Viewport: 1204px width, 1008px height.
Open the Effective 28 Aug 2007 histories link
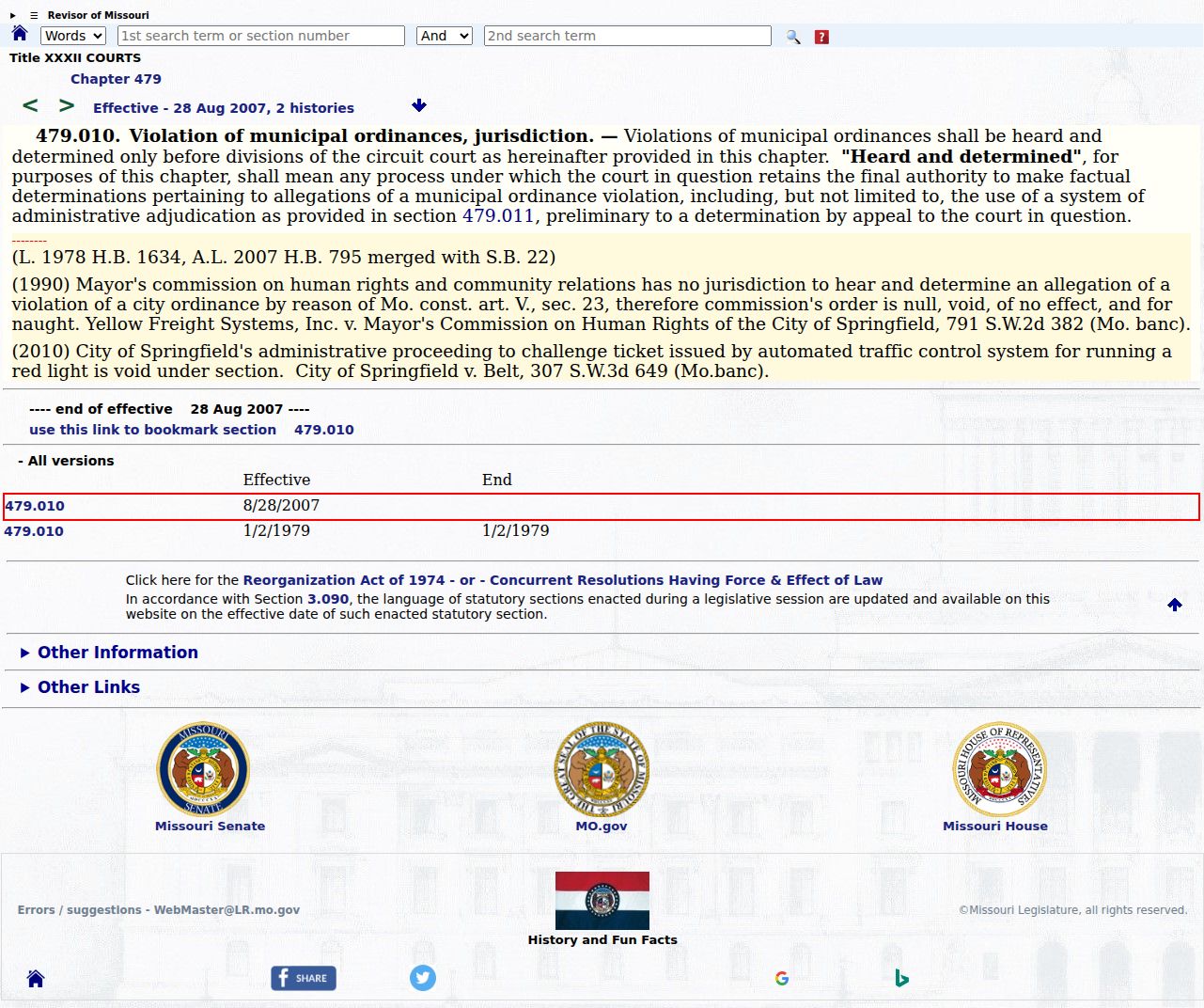[x=224, y=108]
